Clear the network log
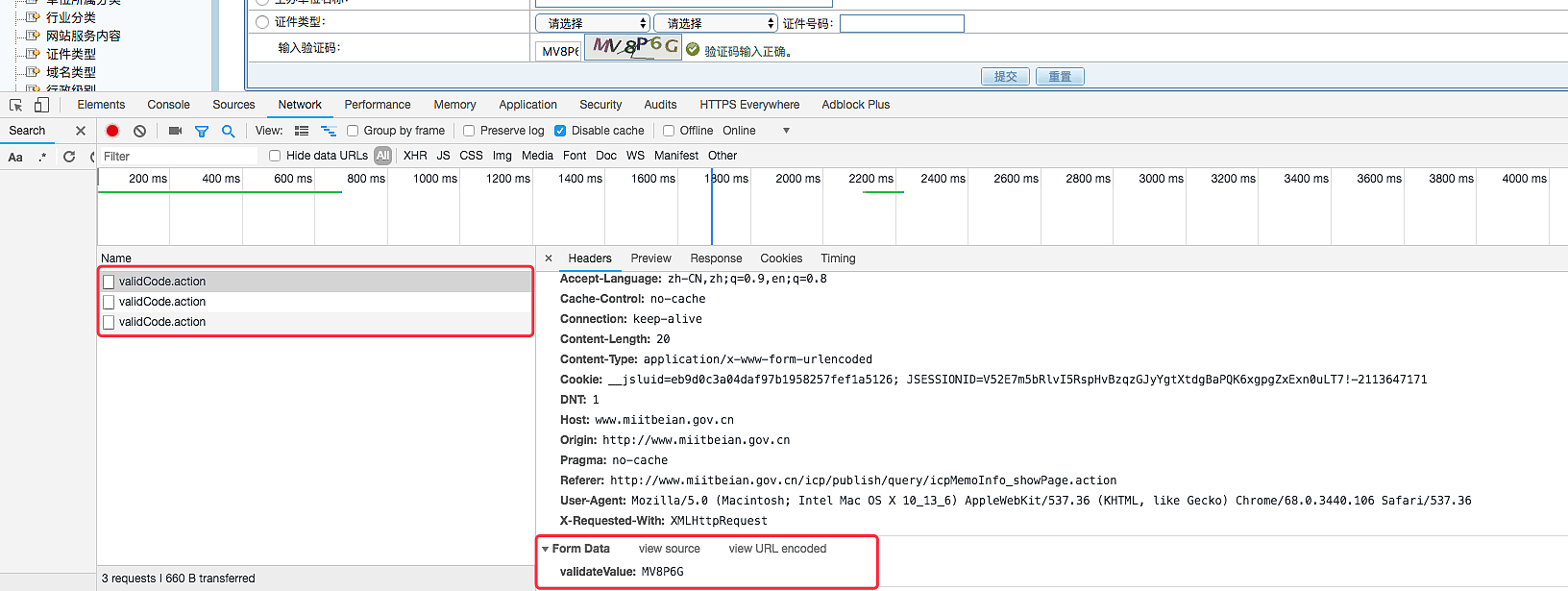 [140, 131]
